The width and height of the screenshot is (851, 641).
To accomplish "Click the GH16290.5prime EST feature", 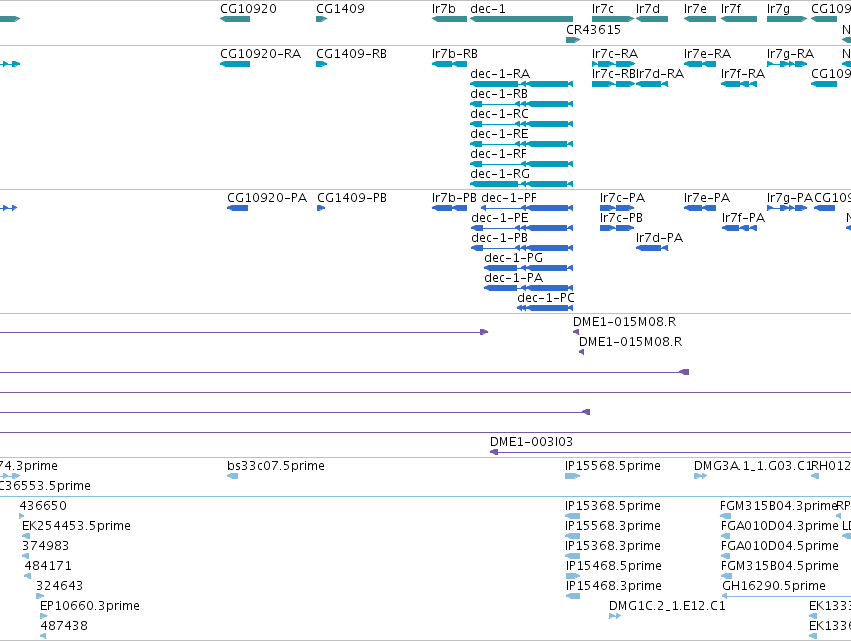I will (786, 596).
